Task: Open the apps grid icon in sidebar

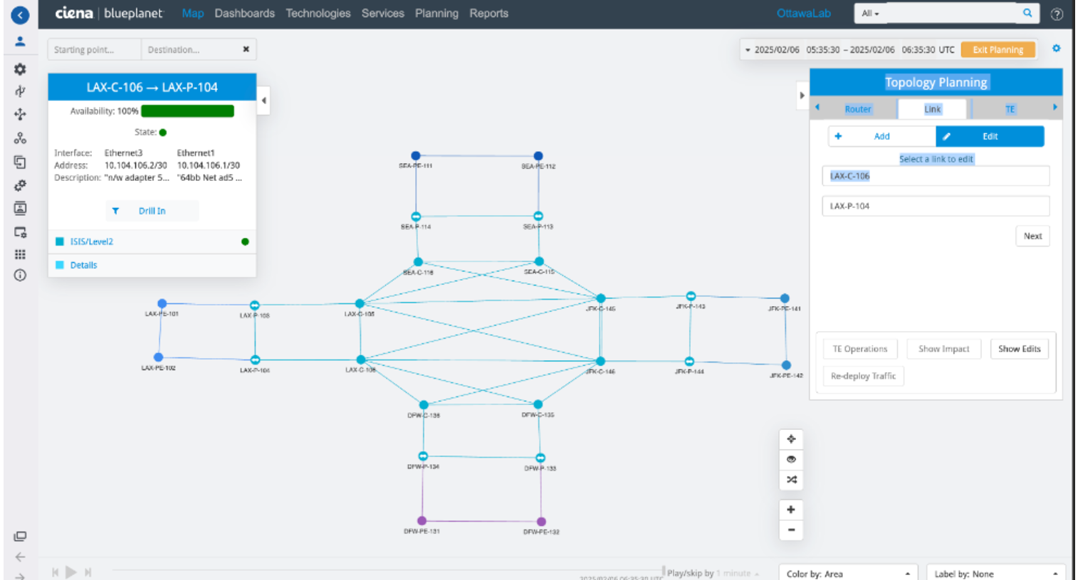Action: tap(20, 254)
